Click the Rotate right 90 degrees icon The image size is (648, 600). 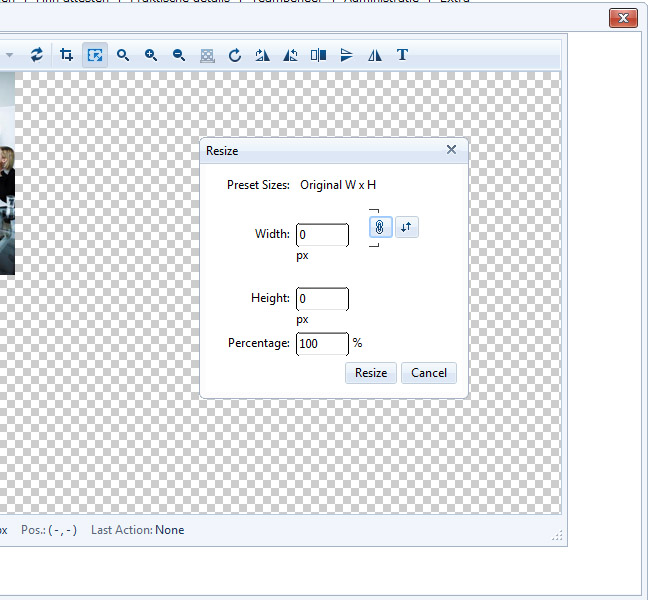click(262, 55)
